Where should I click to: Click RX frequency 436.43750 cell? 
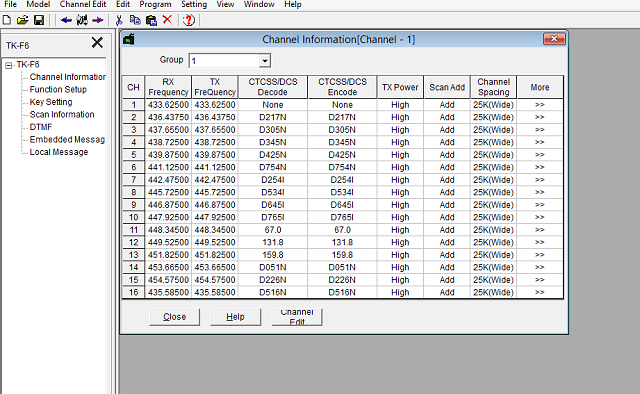coord(168,118)
